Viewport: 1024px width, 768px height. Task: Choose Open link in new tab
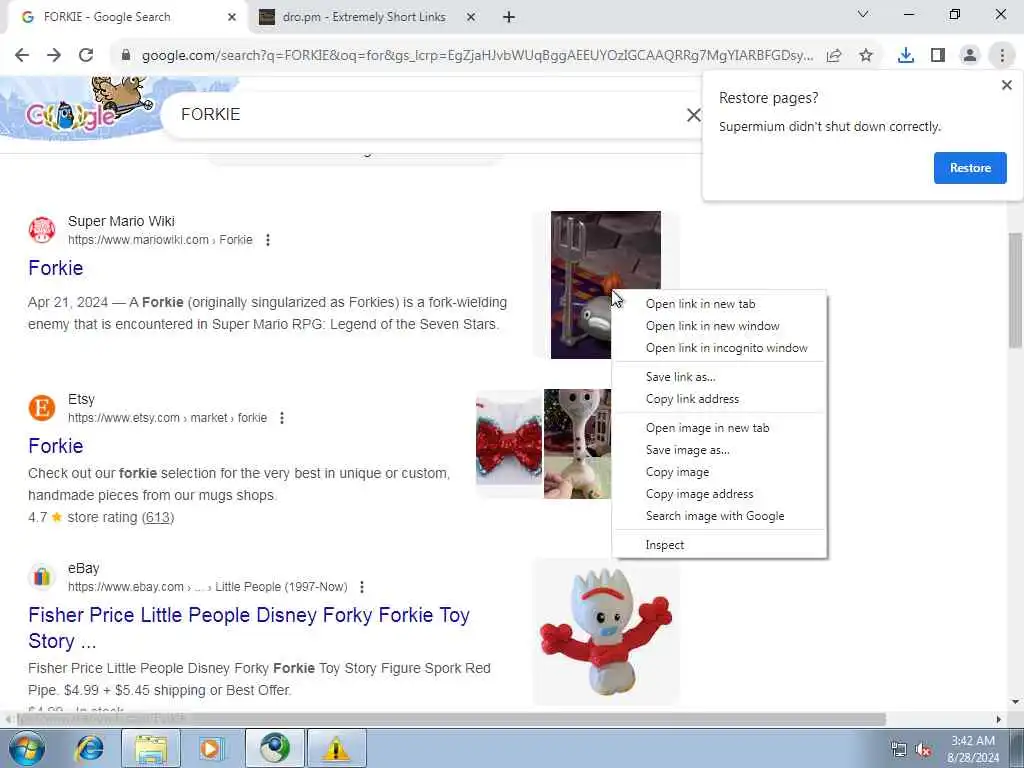pos(720,304)
